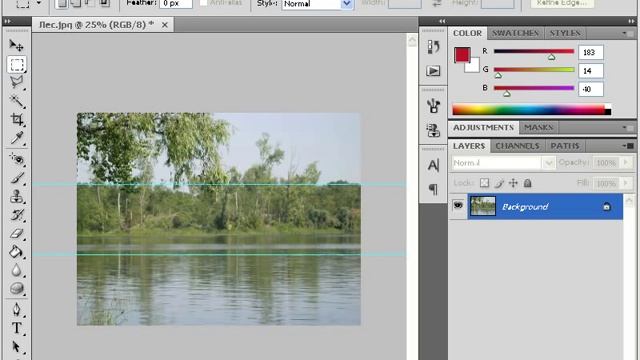Open the Style dropdown showing Normal

click(317, 4)
